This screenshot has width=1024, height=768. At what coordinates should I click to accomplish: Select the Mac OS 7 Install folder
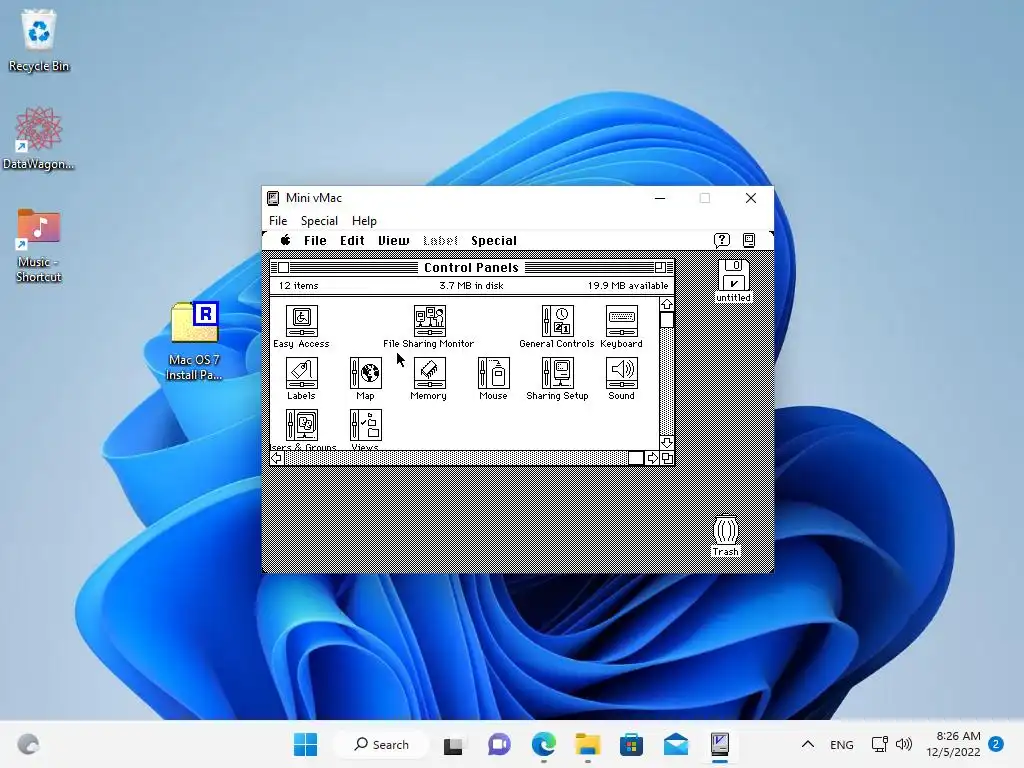pyautogui.click(x=194, y=341)
